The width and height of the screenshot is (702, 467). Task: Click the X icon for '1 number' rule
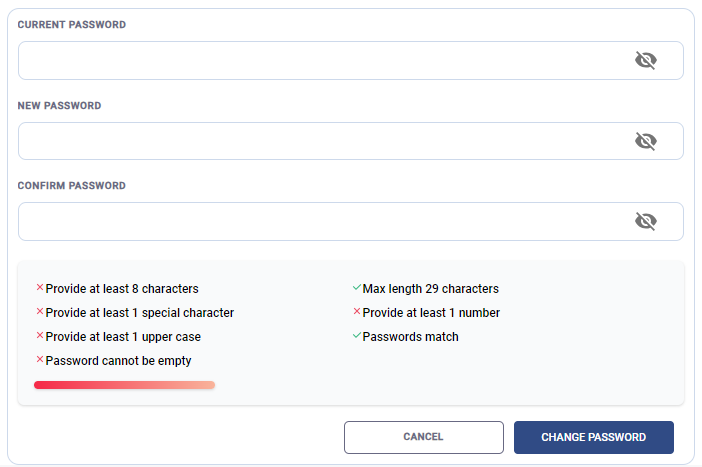[x=357, y=312]
